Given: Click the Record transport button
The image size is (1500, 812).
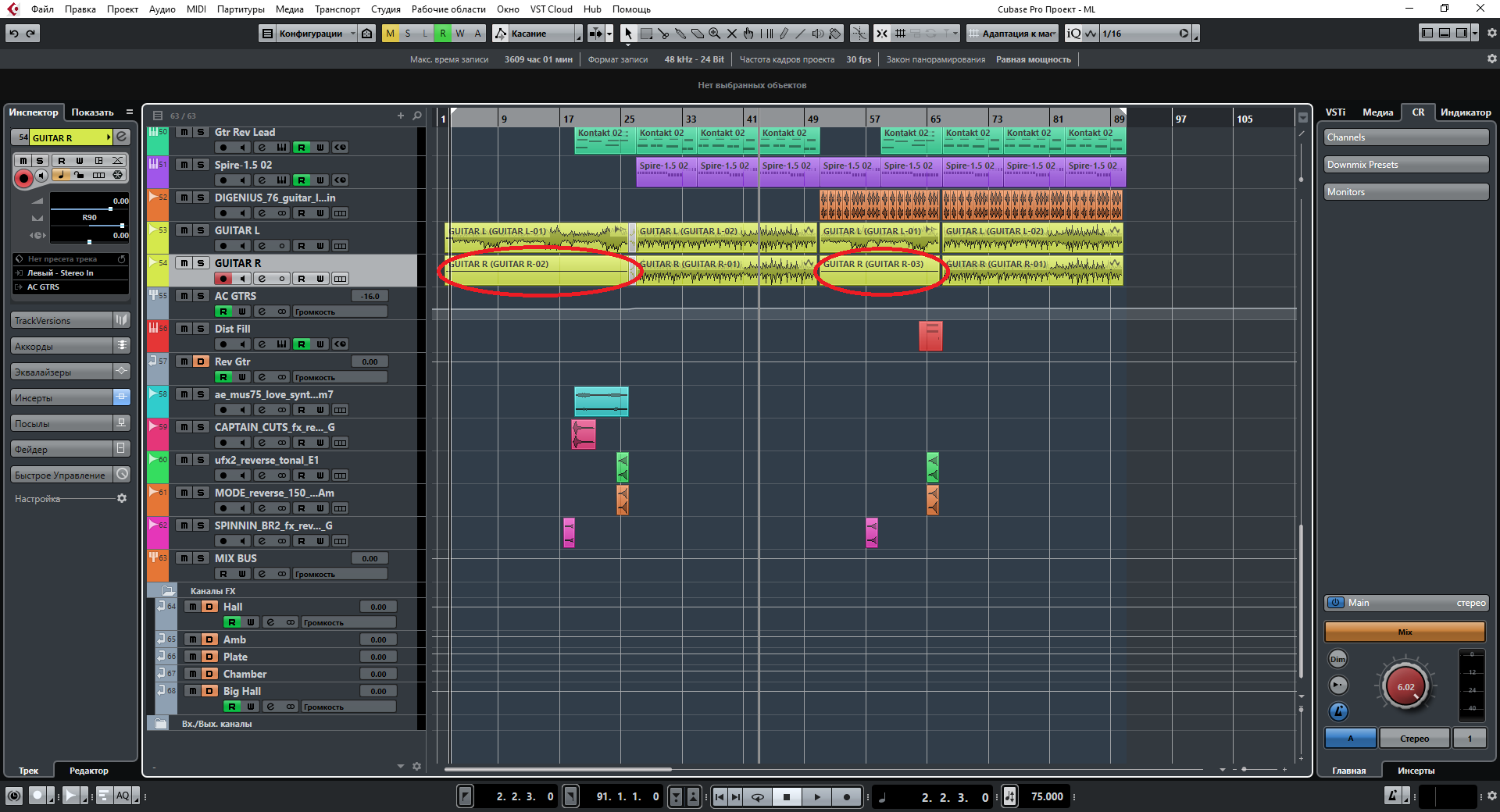Looking at the screenshot, I should coord(847,796).
